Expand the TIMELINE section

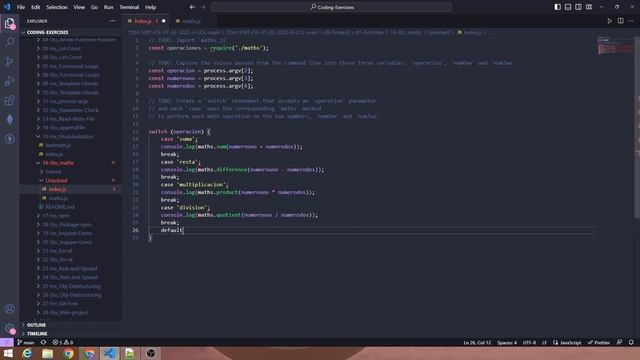pos(37,333)
